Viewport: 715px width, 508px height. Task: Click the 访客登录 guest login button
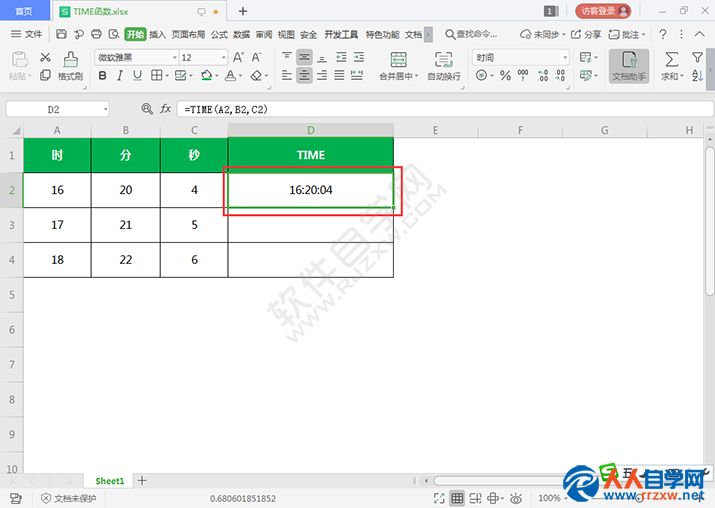click(603, 11)
